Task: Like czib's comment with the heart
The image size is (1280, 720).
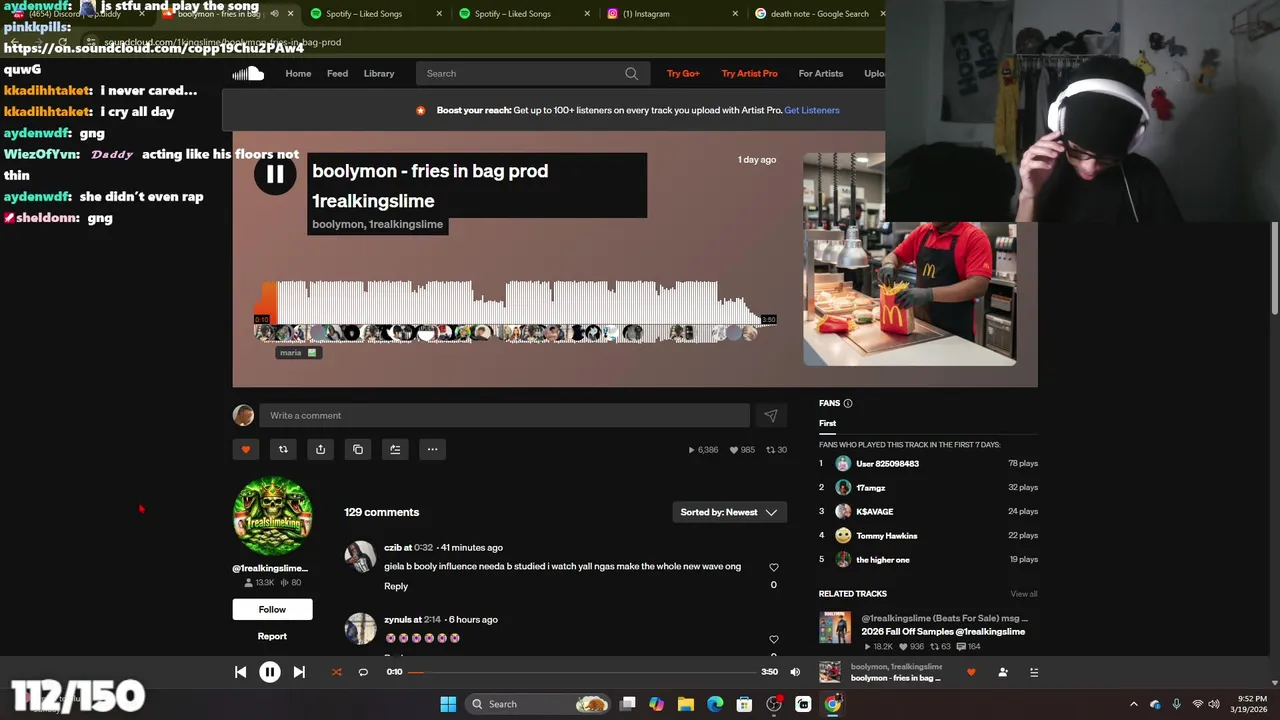Action: coord(773,567)
